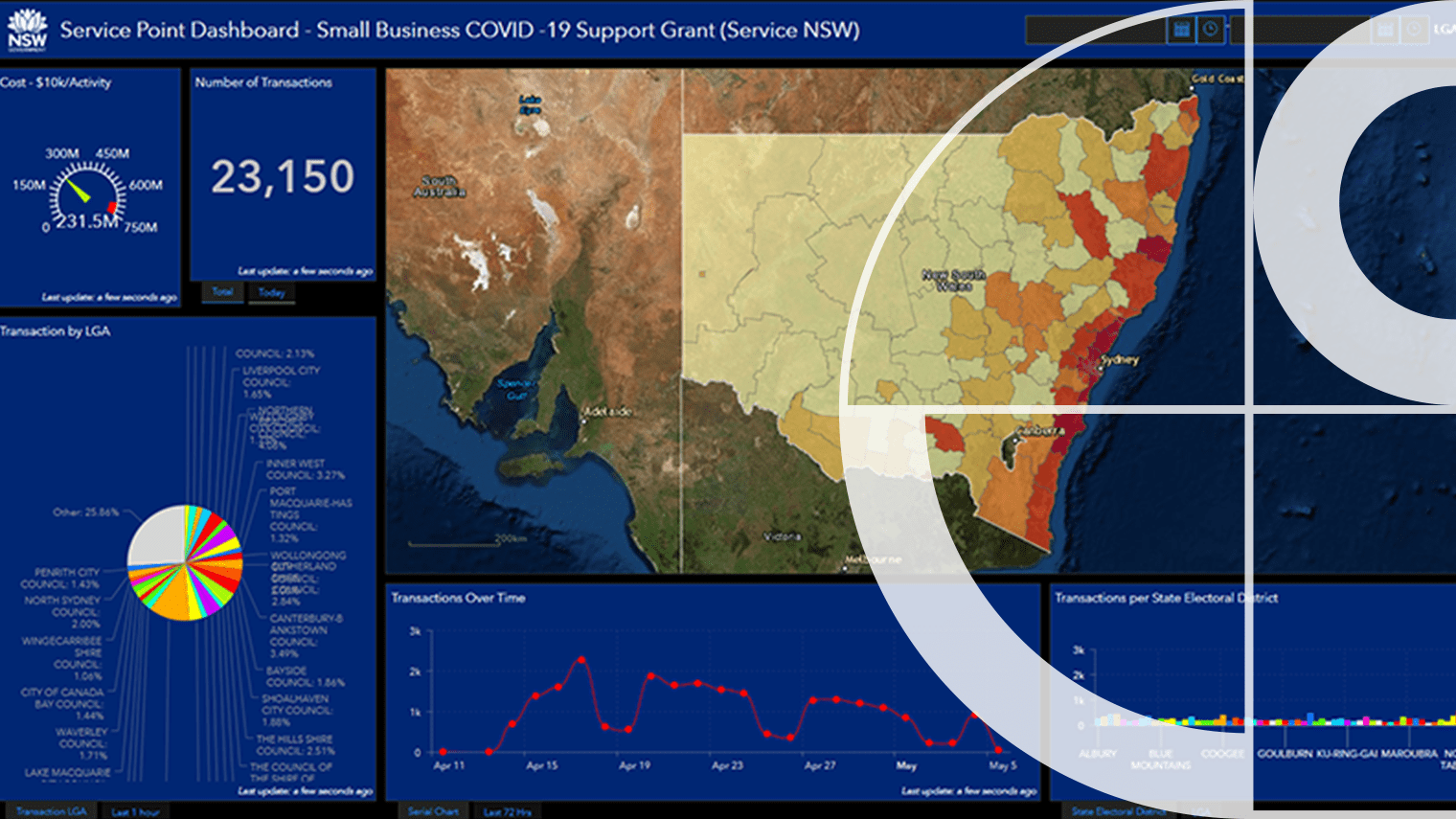Click the BAYSIDE COUNCIL 1.86% label
Screen dimensions: 1456x819
pos(305,676)
